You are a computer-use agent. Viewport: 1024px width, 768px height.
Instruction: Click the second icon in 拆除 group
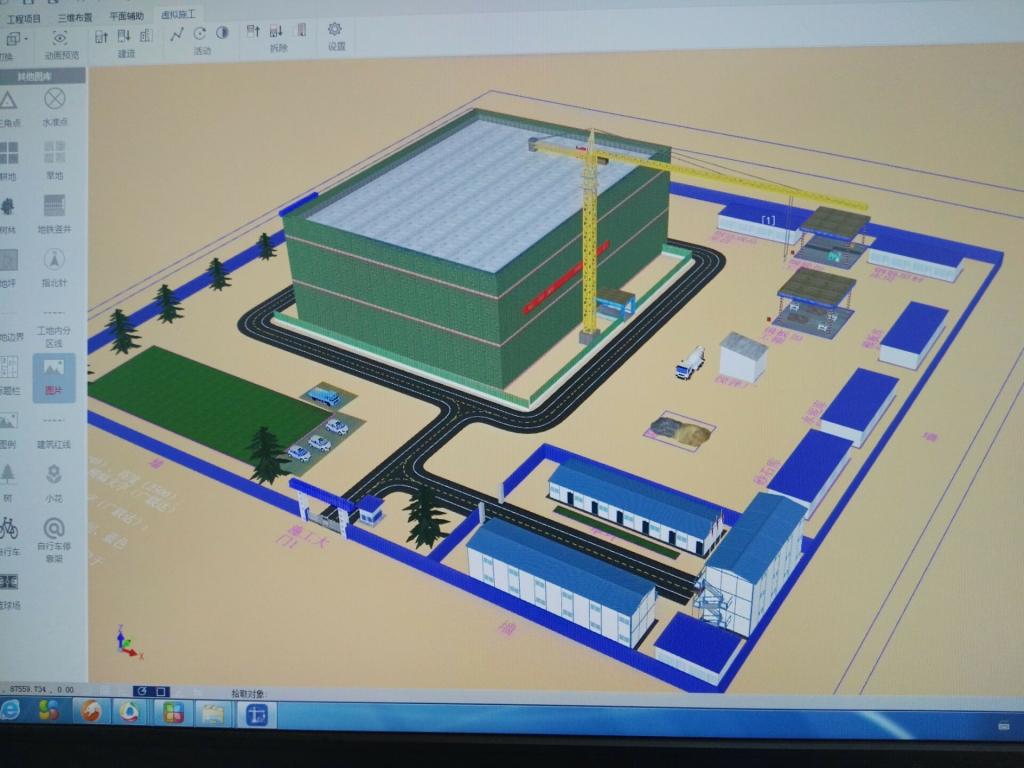[275, 33]
